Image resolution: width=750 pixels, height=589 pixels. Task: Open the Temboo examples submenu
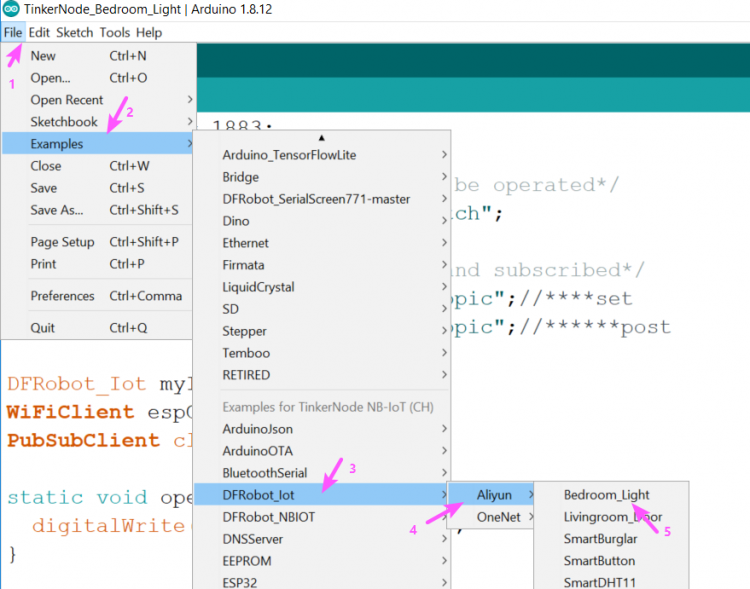pyautogui.click(x=321, y=353)
